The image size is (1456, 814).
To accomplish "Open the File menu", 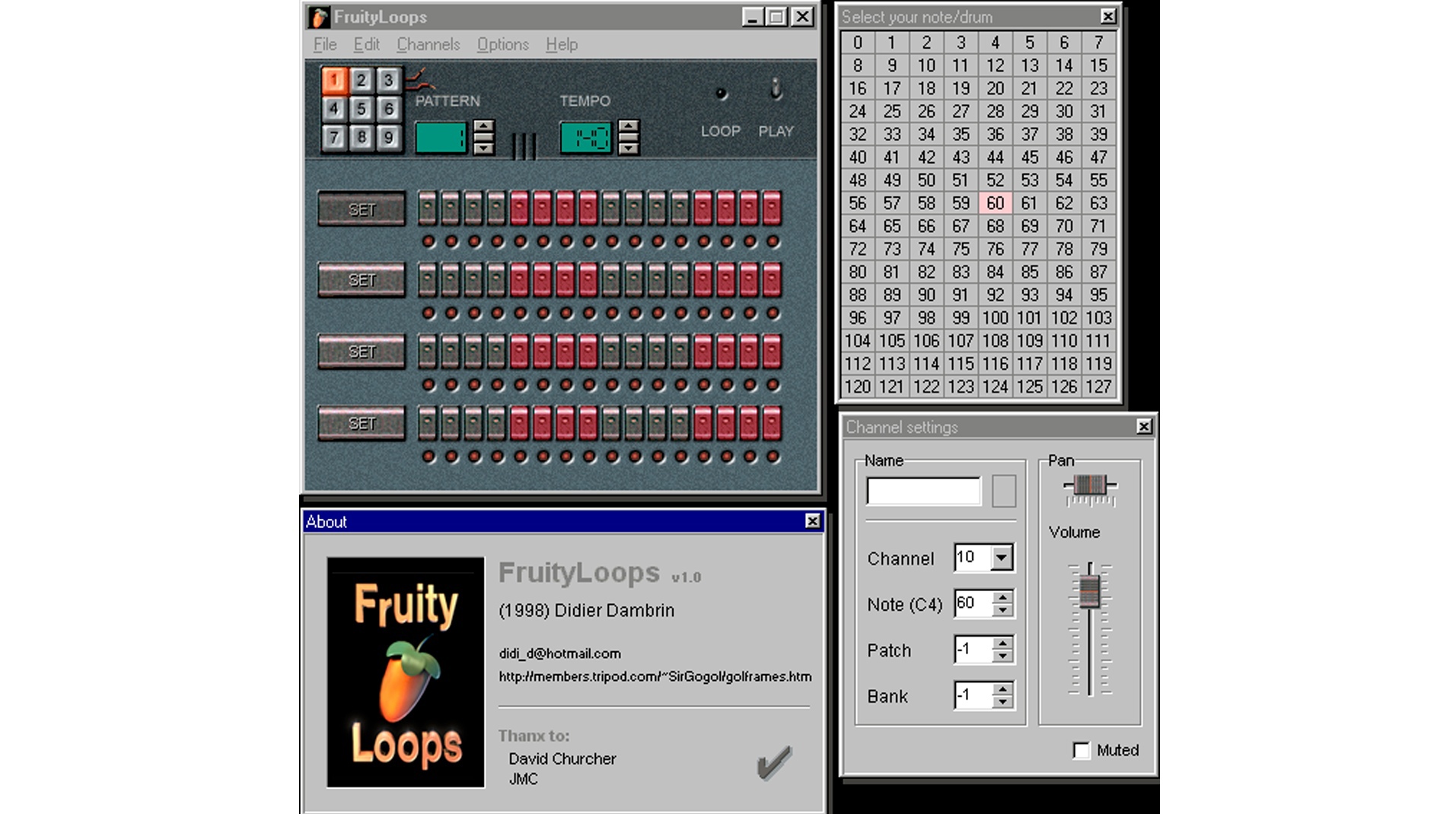I will click(x=325, y=44).
